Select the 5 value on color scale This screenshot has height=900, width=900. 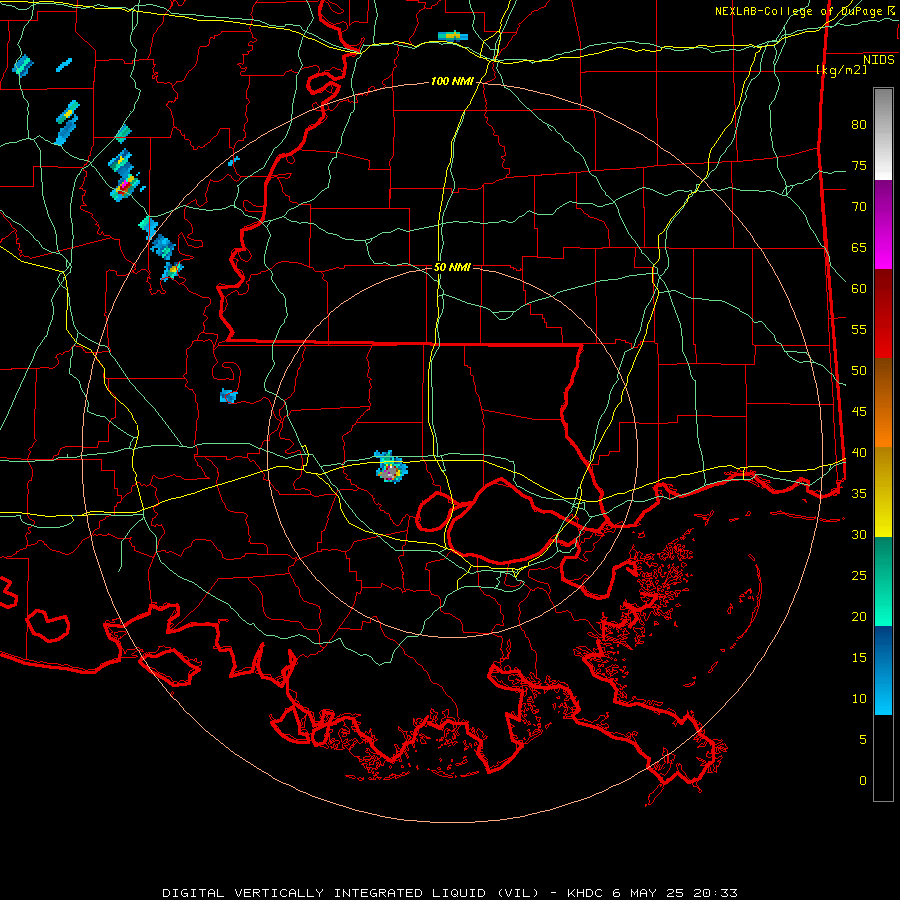point(863,740)
